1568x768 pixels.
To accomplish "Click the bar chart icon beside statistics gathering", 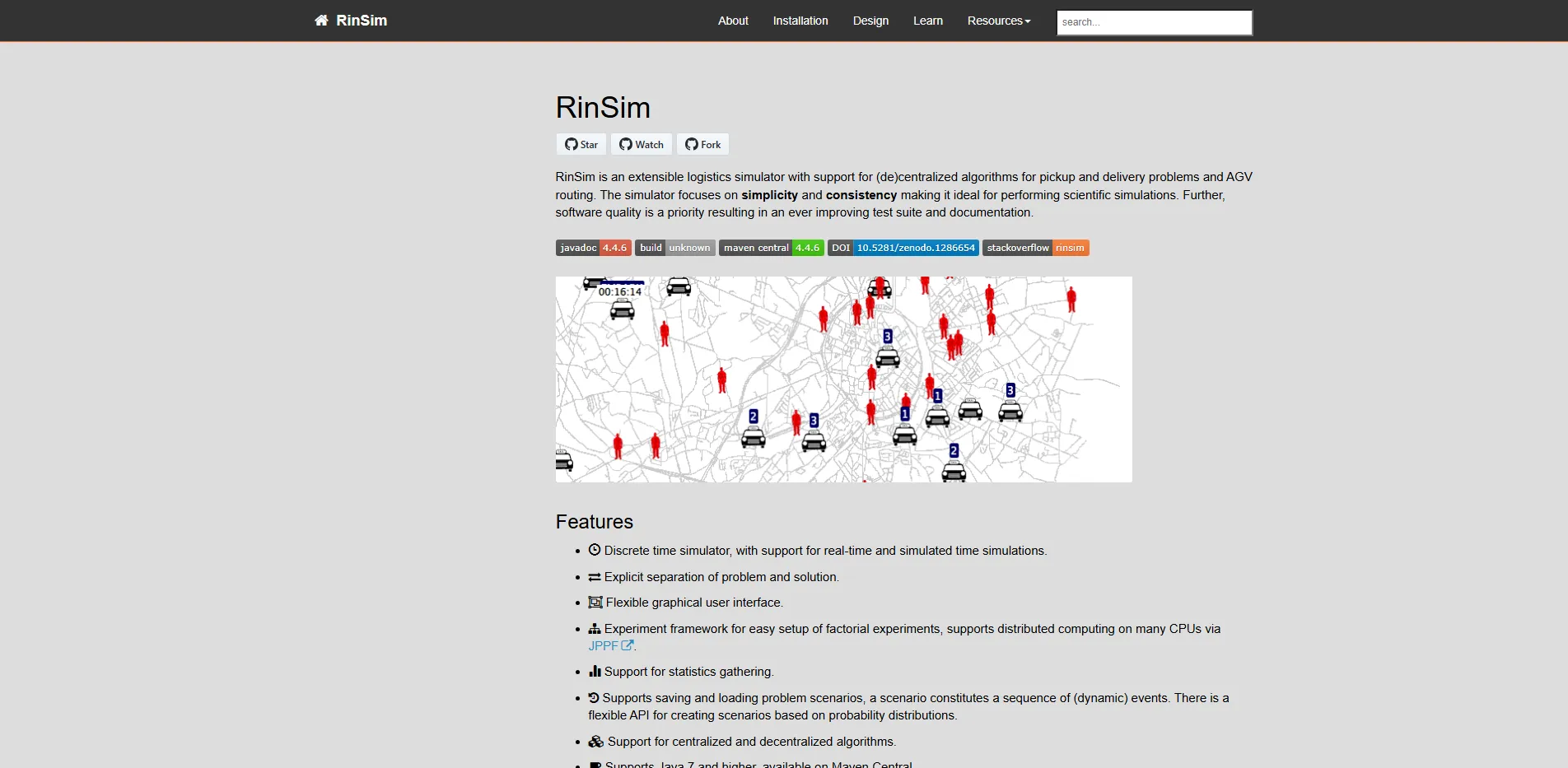I will click(595, 672).
